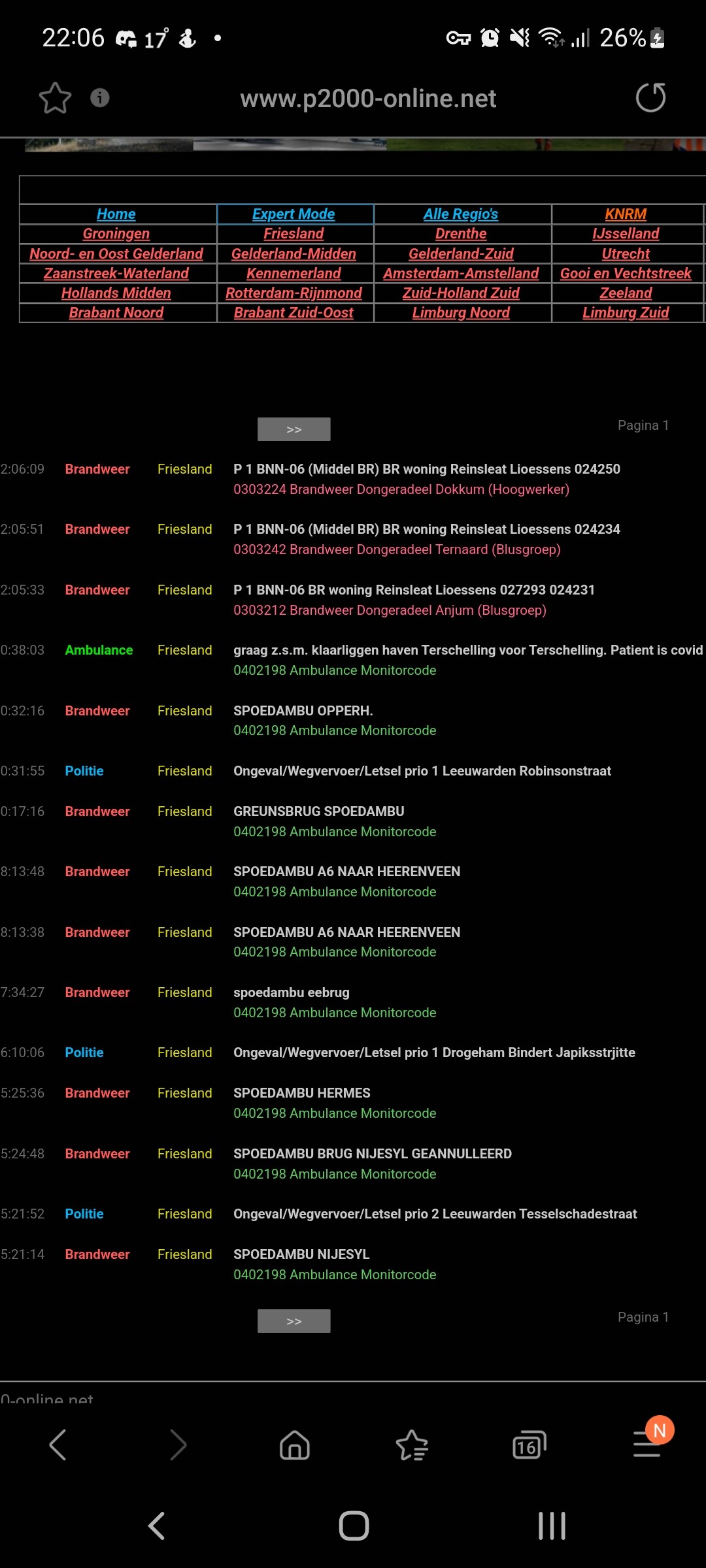Tap the address bar www.p2000-online.net

(368, 99)
